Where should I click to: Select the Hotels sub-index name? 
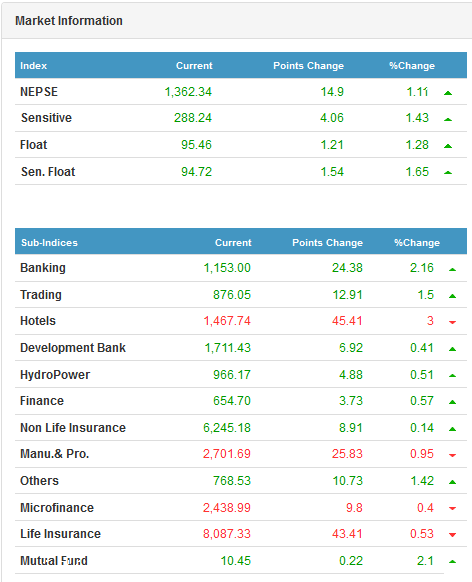(38, 321)
